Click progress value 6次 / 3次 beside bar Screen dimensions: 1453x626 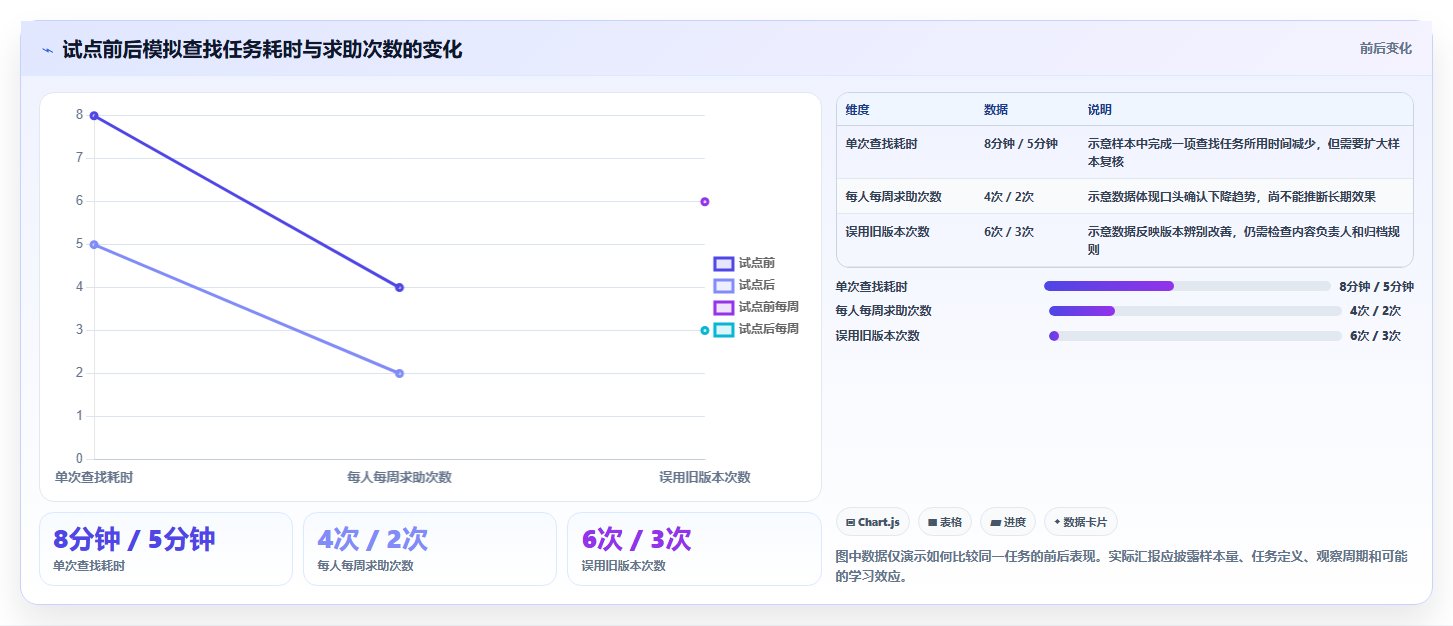(1375, 336)
